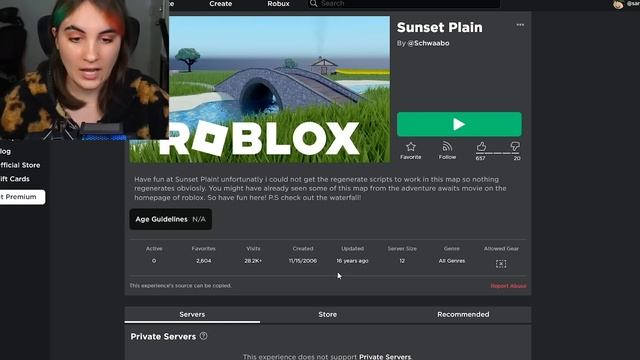The width and height of the screenshot is (640, 360).
Task: Click the Private Servers heading
Action: point(163,337)
